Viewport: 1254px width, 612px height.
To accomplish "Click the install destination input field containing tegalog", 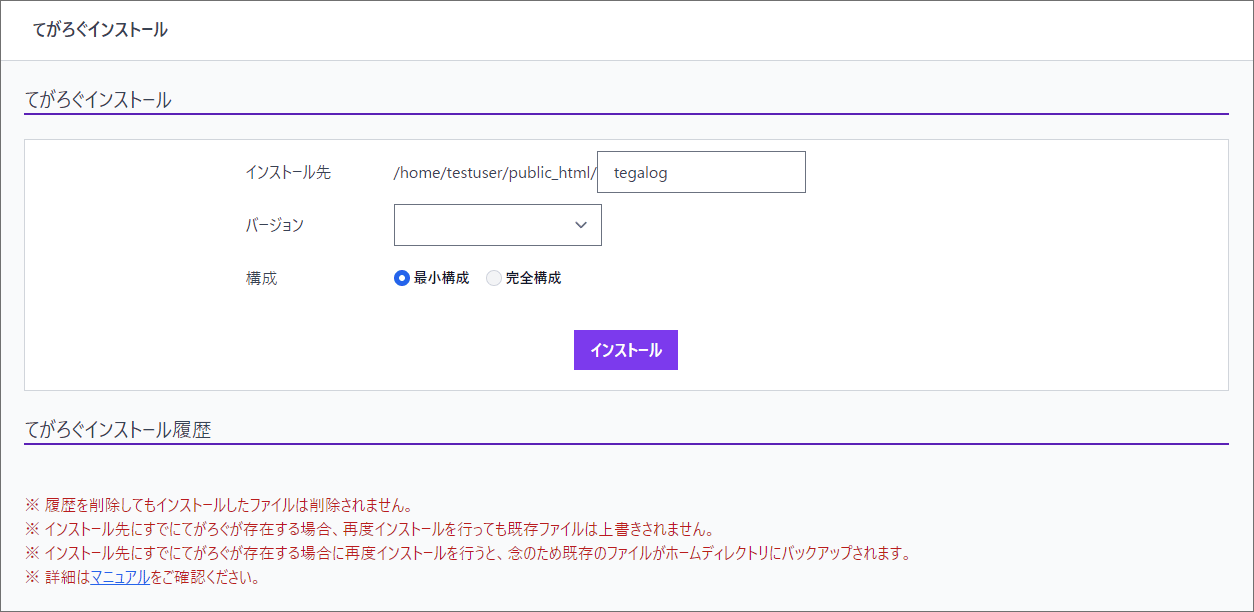I will 701,172.
